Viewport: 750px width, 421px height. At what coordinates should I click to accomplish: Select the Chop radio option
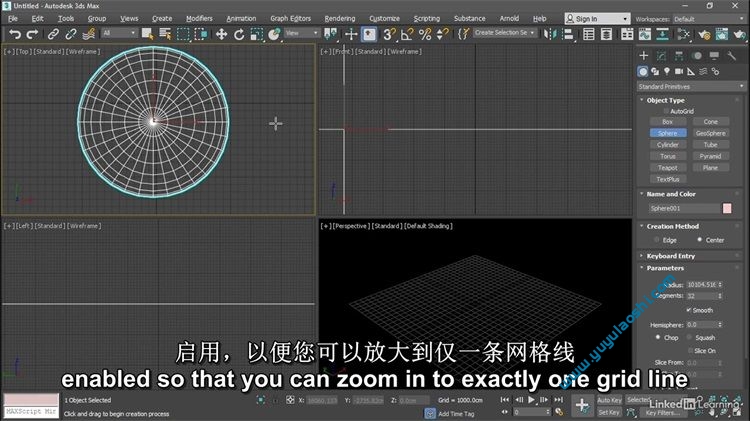point(658,337)
